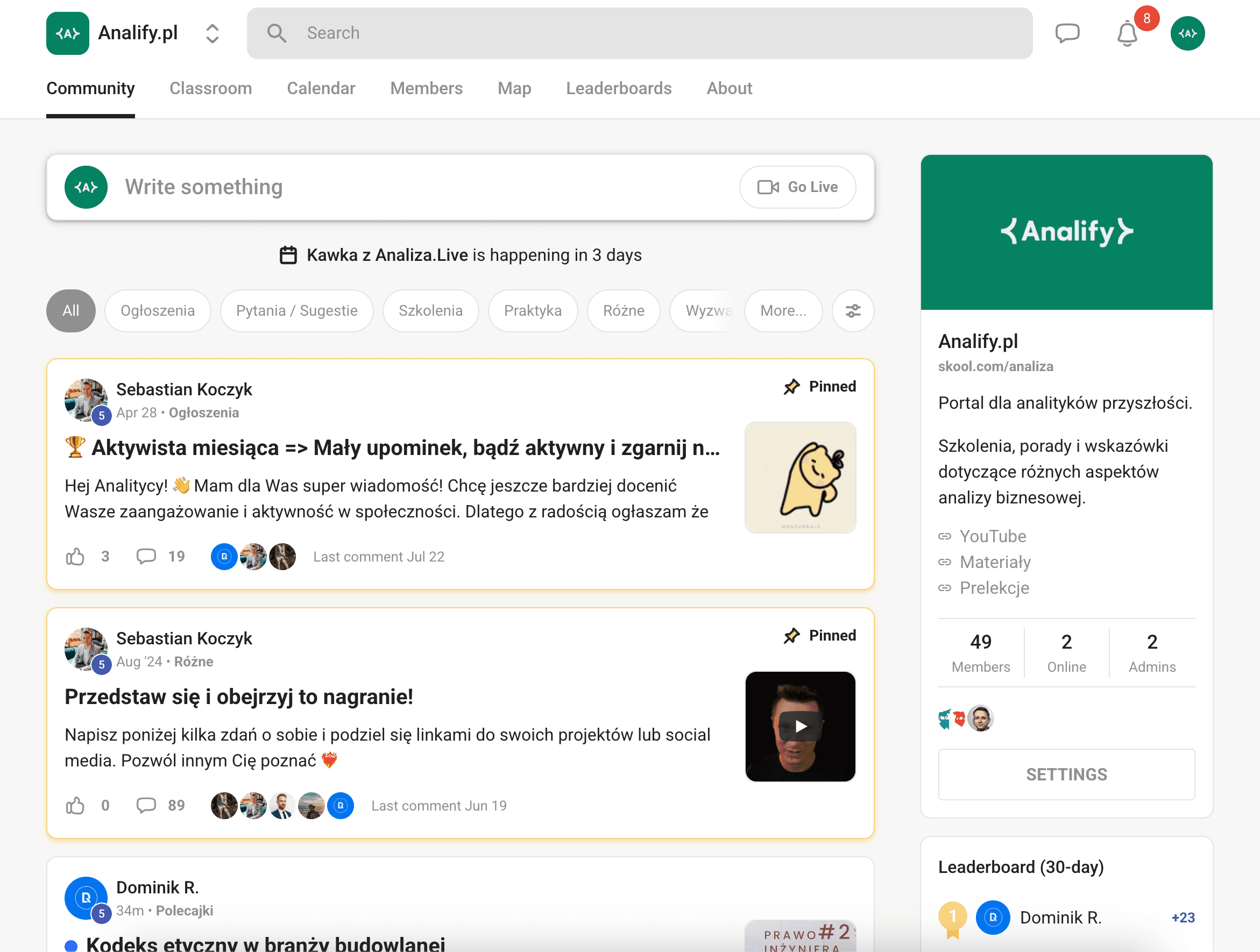This screenshot has width=1260, height=952.
Task: Filter posts by Ogłoszenia
Action: tap(158, 311)
